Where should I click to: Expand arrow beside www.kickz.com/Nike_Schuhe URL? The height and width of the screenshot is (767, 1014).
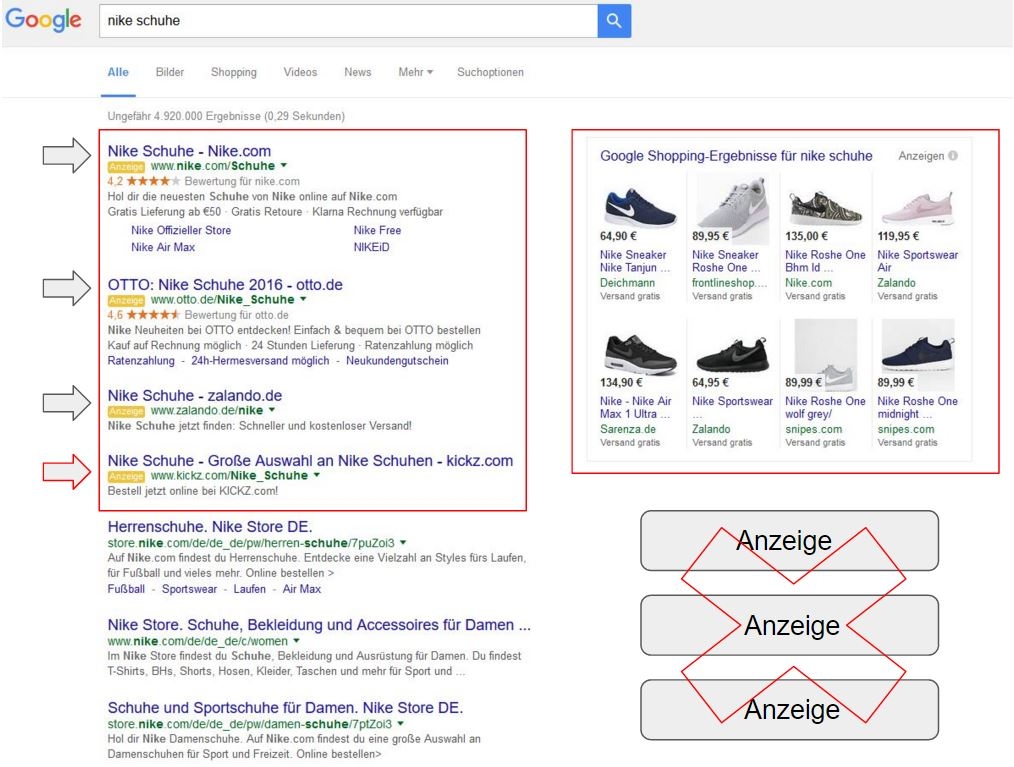[x=316, y=475]
